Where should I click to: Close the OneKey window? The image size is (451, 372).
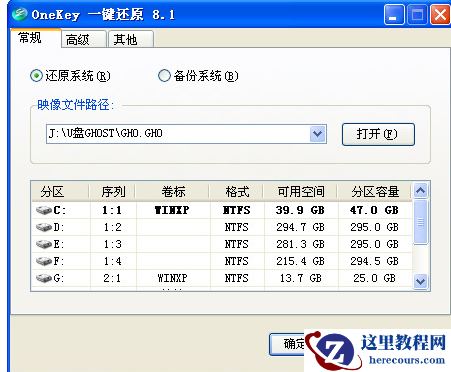pyautogui.click(x=440, y=15)
